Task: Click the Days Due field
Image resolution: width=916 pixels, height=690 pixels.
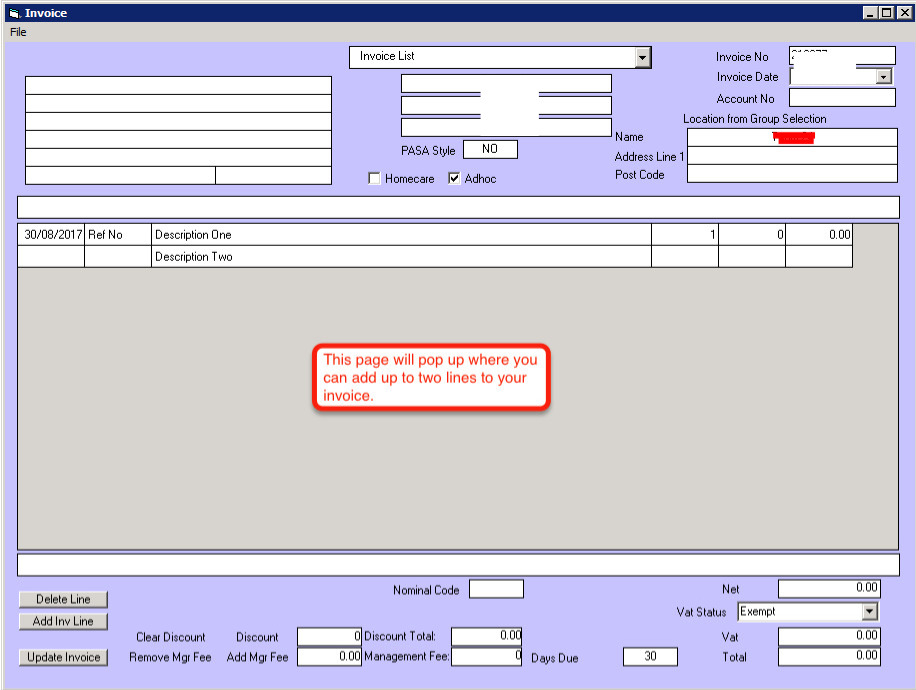Action: [649, 657]
